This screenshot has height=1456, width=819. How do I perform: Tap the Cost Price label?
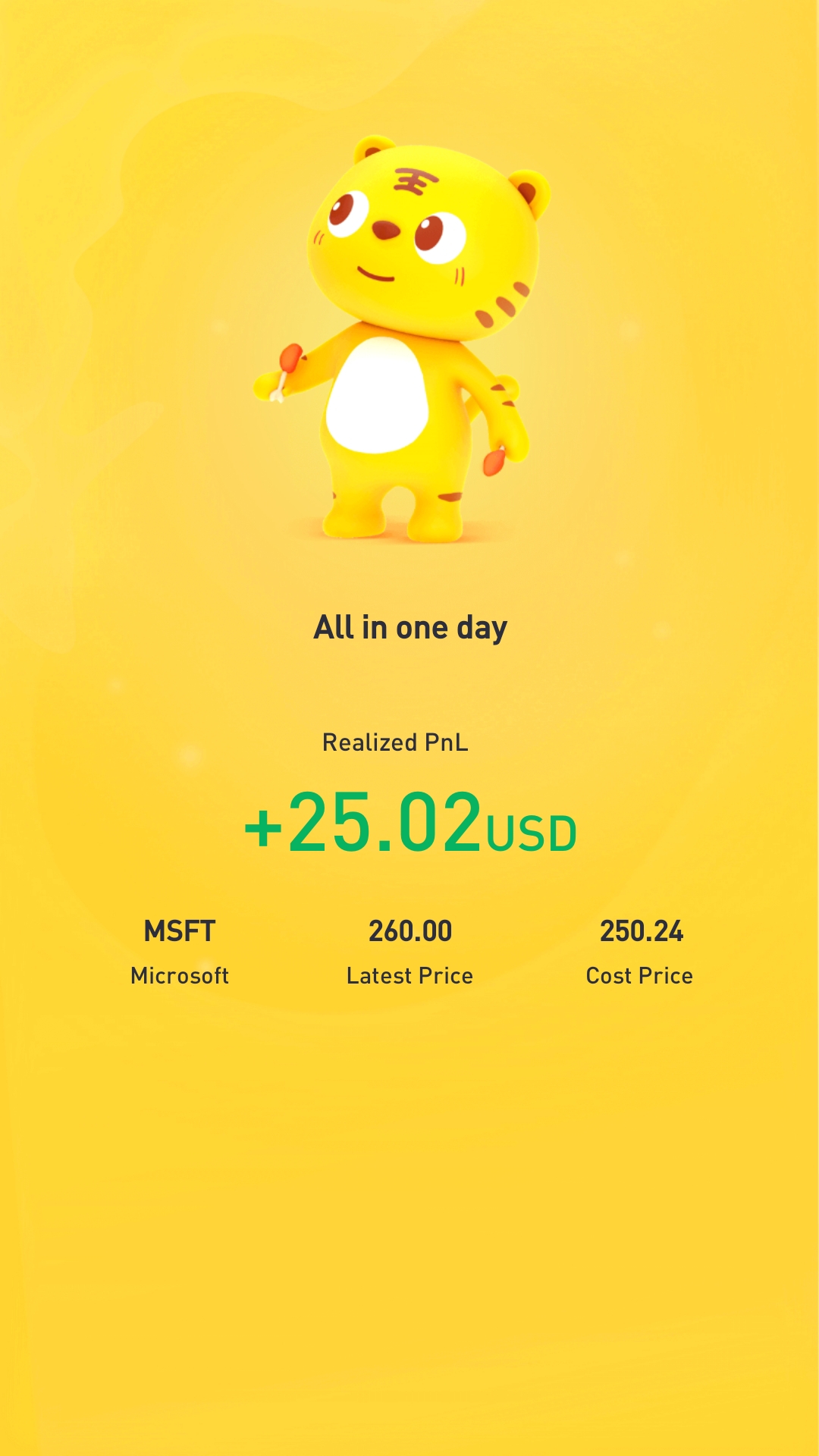click(639, 976)
